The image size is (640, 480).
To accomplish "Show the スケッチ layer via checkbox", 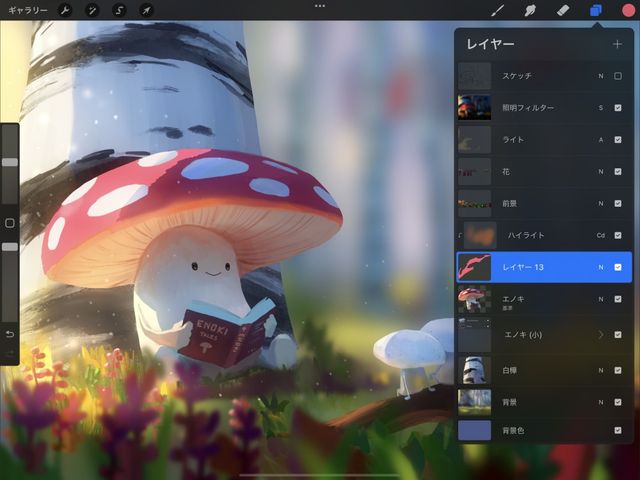I will tap(618, 76).
